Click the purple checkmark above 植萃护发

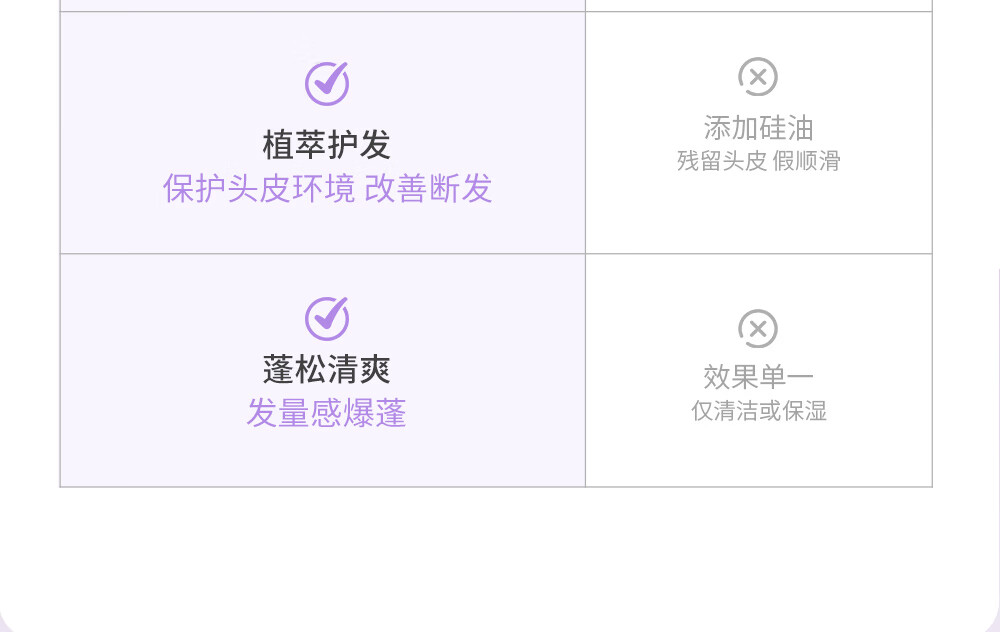[326, 83]
